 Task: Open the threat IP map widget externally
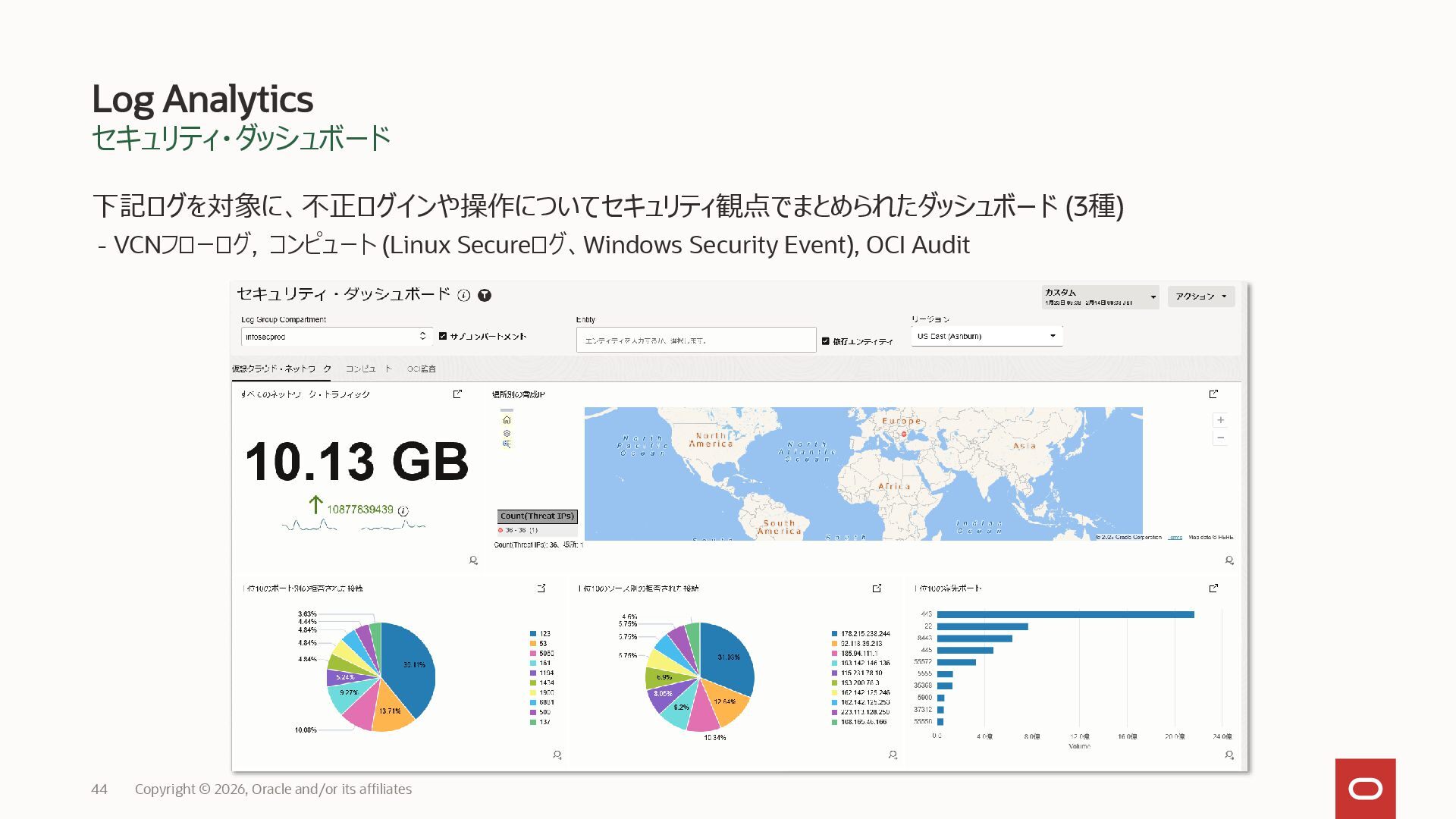click(x=1213, y=394)
